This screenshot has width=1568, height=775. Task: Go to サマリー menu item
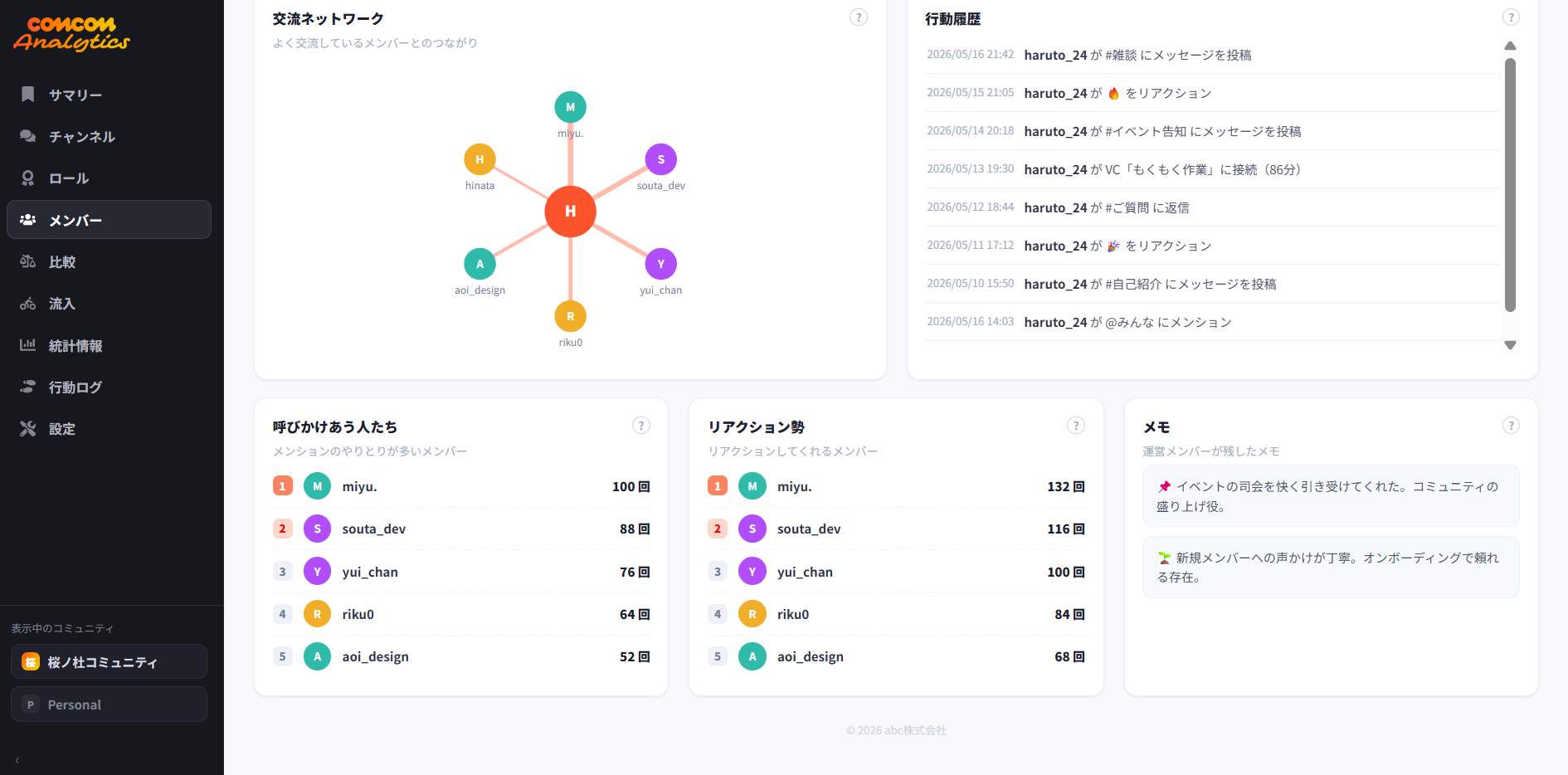(x=109, y=95)
